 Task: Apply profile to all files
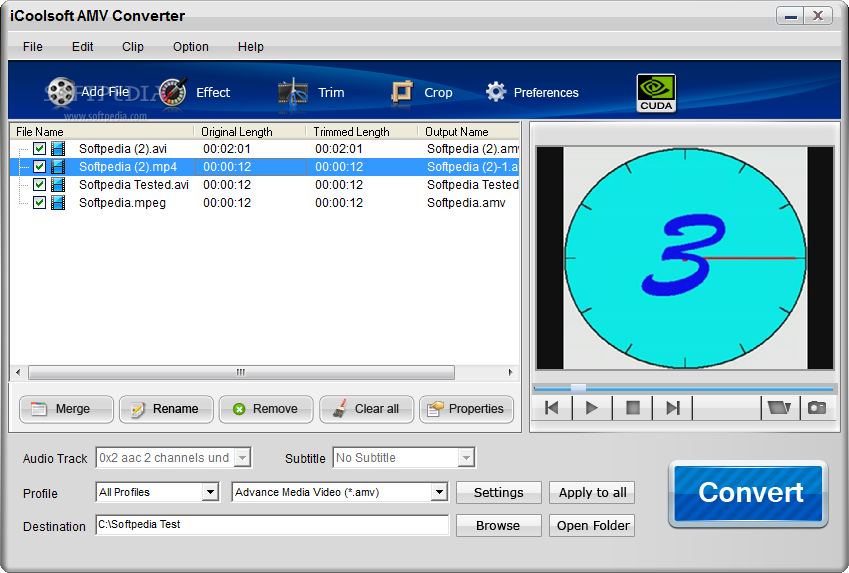592,492
